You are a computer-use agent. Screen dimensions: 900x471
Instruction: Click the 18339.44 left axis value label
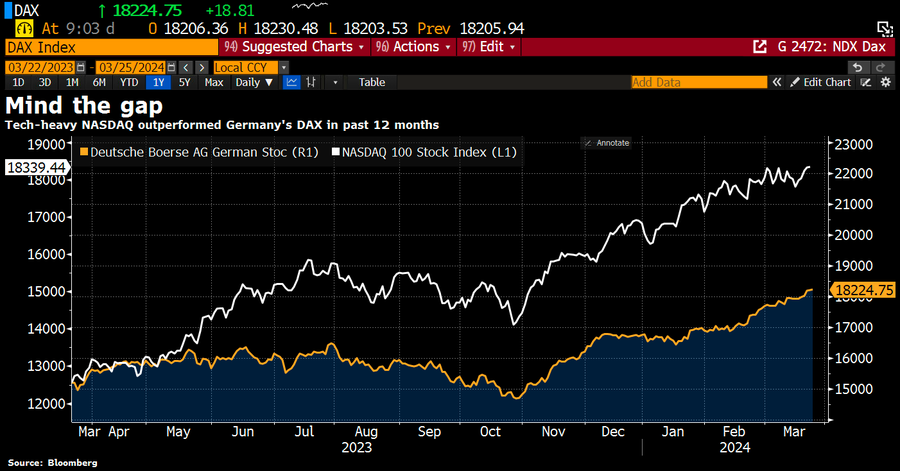tap(36, 168)
